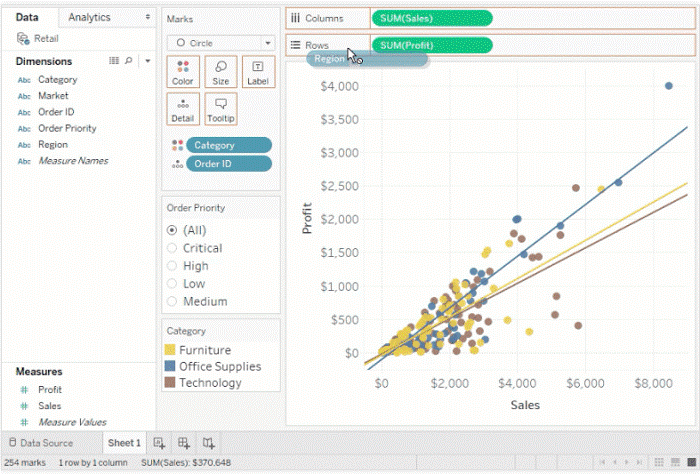Click the new dashboard icon
Viewport: 700px width, 474px height.
(x=184, y=442)
